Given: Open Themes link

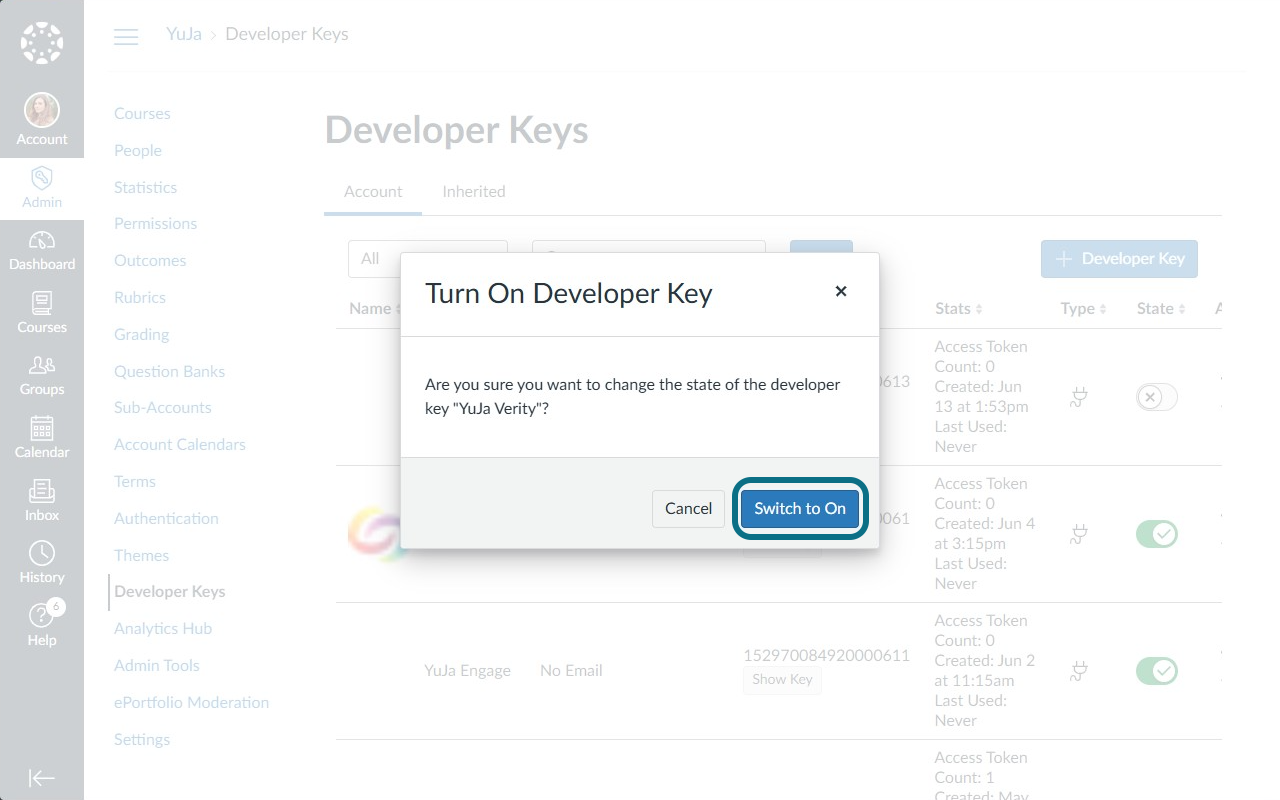Looking at the screenshot, I should tap(141, 555).
